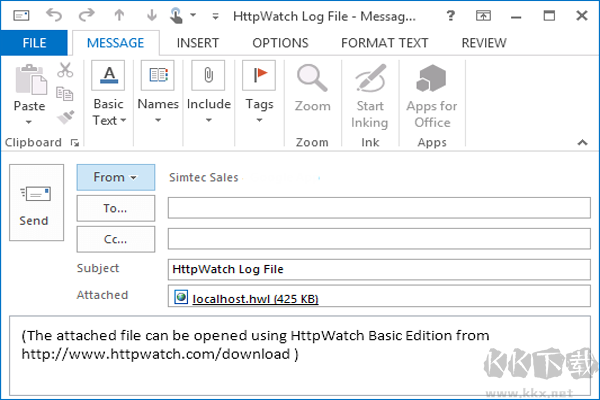Open the From account dropdown
The height and width of the screenshot is (400, 600).
click(x=116, y=178)
